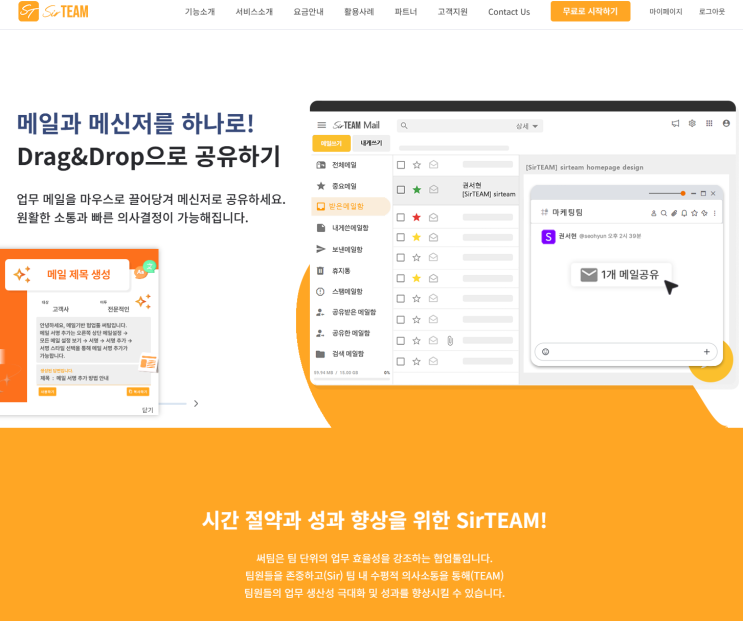Open the 고객지원 menu

(453, 12)
